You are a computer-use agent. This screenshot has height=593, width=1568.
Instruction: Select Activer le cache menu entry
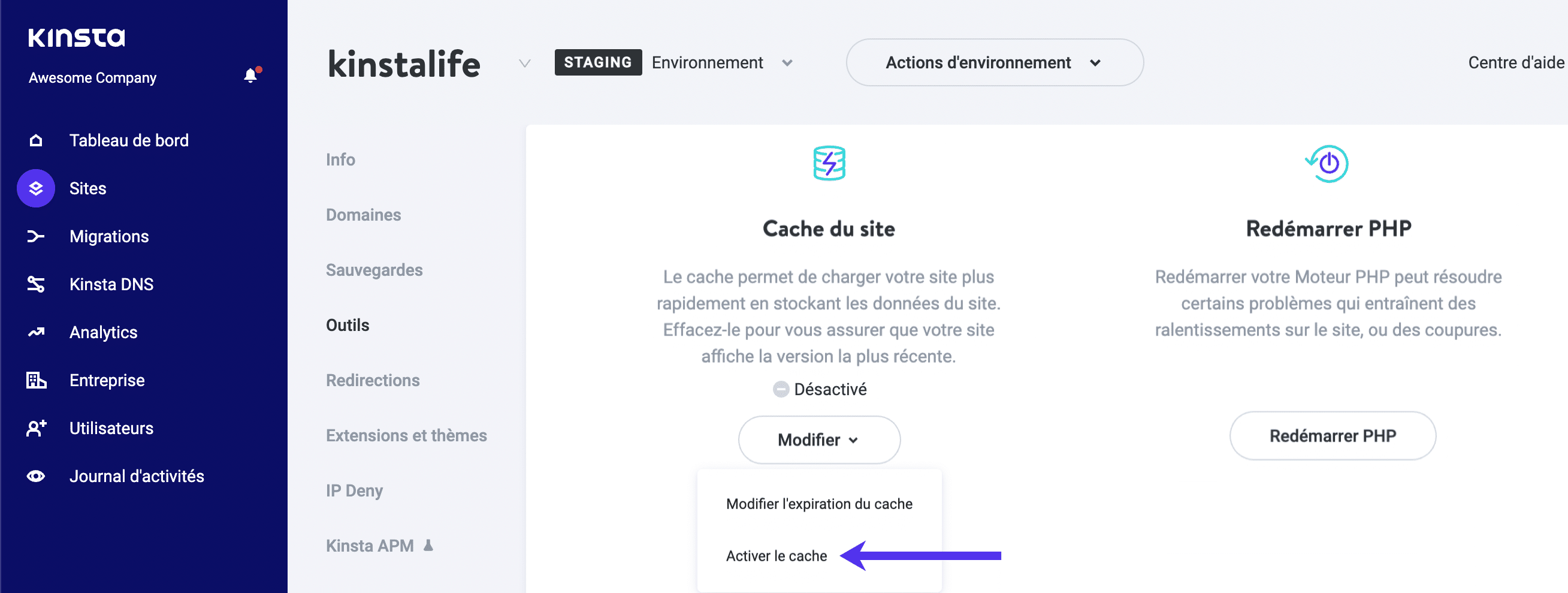coord(777,555)
